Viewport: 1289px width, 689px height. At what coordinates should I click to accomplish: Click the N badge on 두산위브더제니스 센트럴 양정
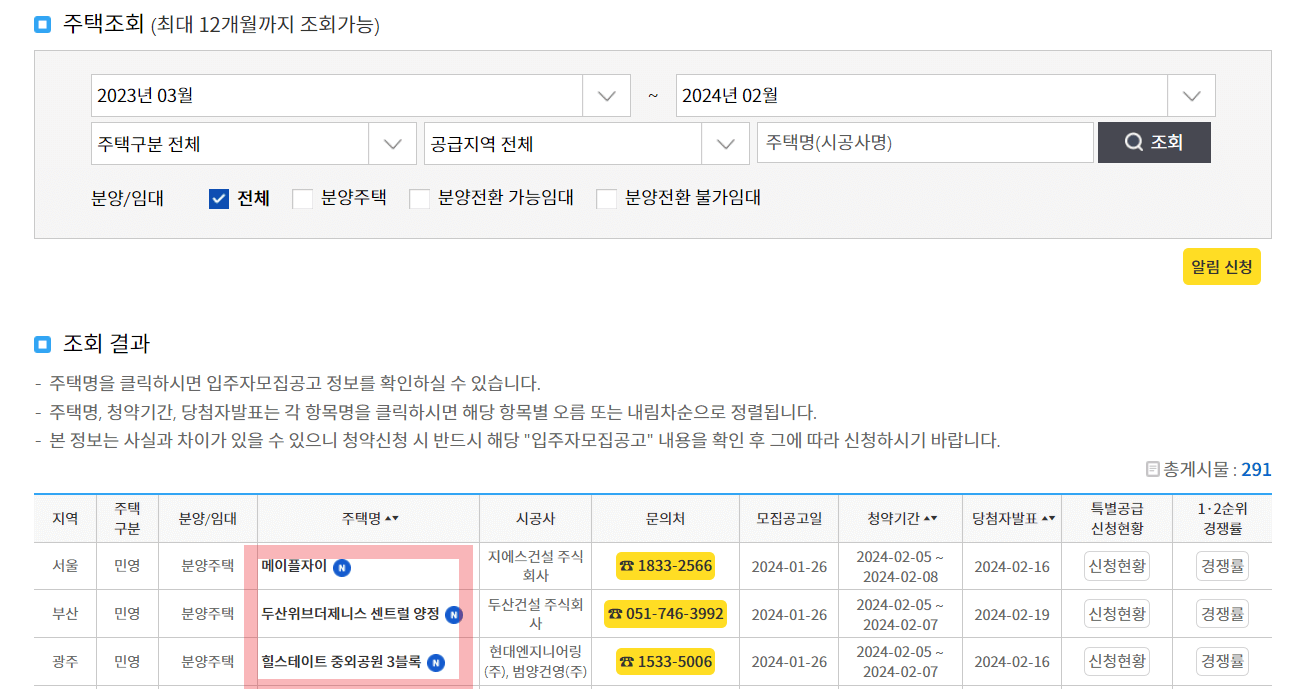453,615
